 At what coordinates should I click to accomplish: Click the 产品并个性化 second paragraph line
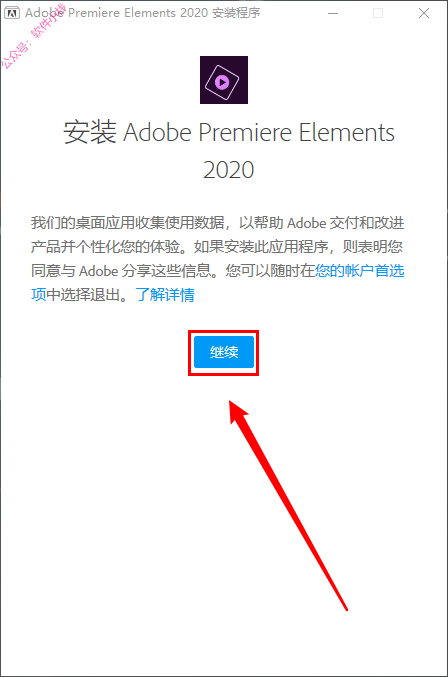(217, 247)
